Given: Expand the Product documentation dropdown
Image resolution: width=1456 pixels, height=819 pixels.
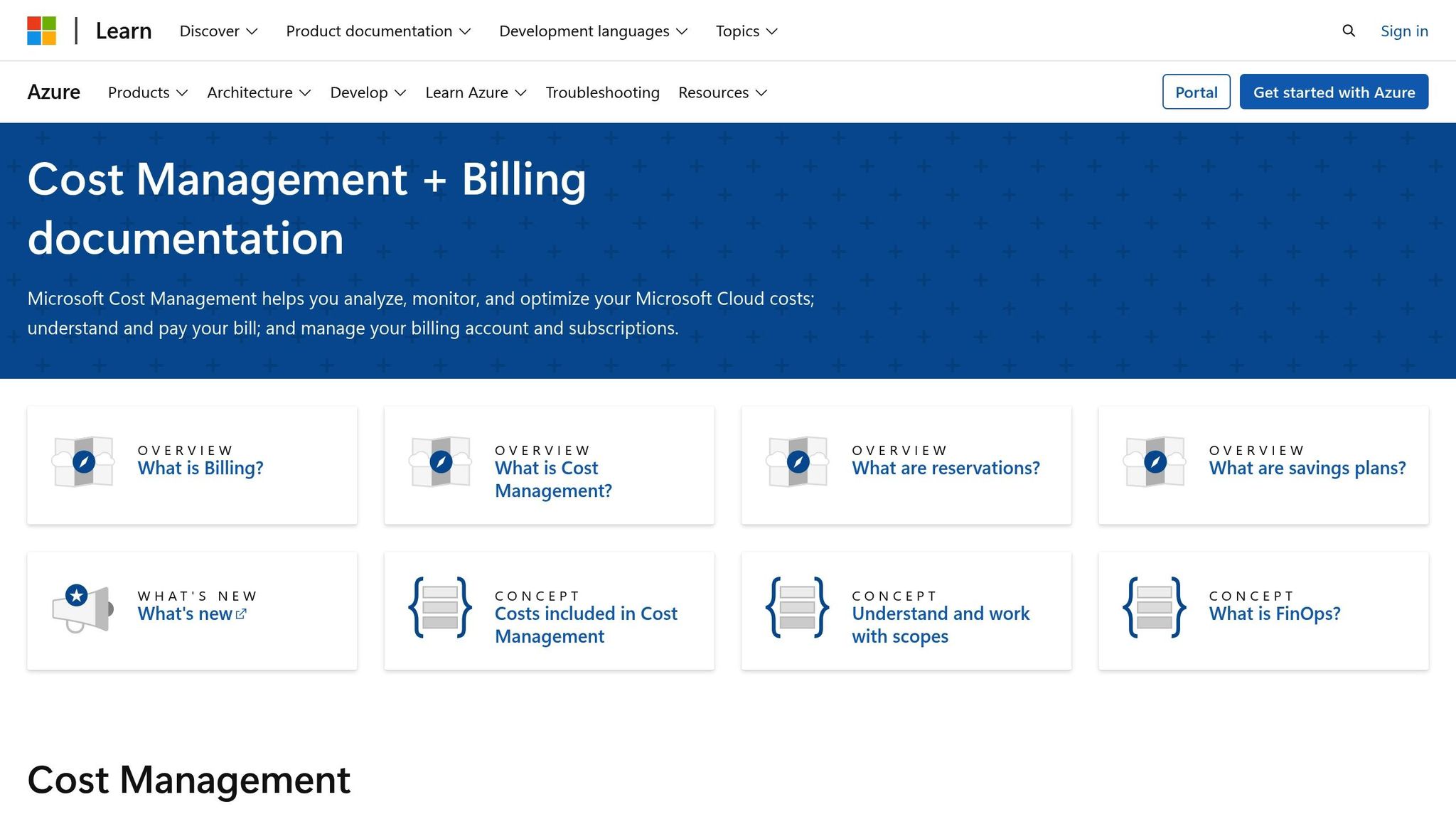Looking at the screenshot, I should point(378,31).
